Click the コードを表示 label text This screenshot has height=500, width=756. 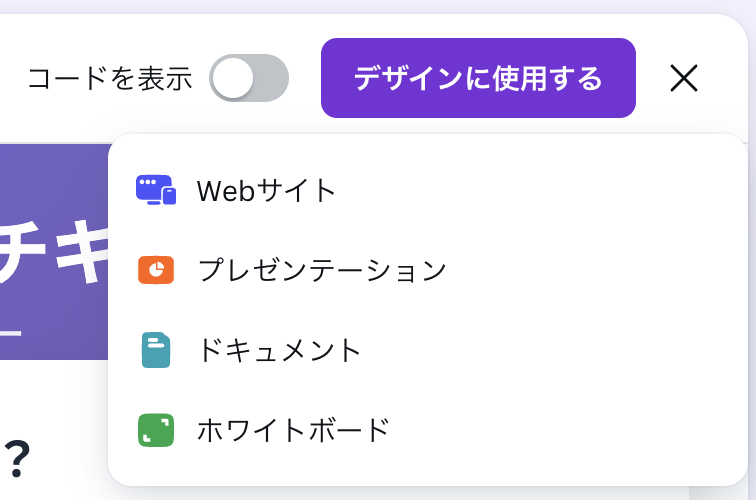point(110,79)
